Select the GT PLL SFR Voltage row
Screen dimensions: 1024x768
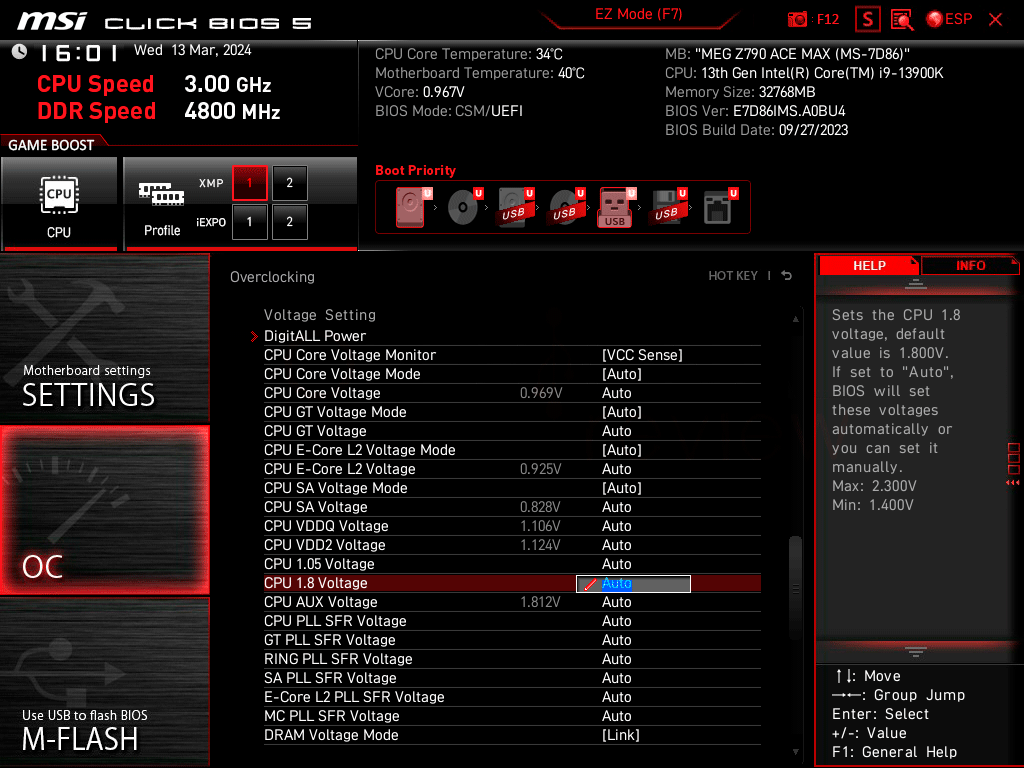coord(512,640)
